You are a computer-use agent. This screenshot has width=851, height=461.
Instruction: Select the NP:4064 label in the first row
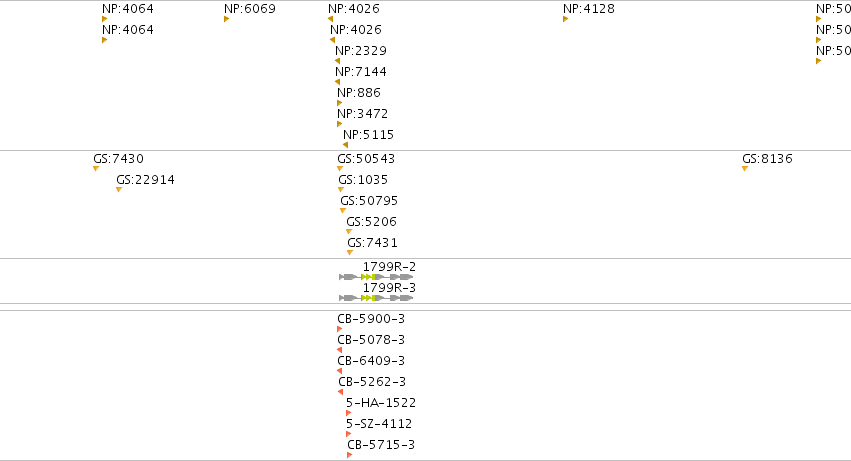(128, 9)
